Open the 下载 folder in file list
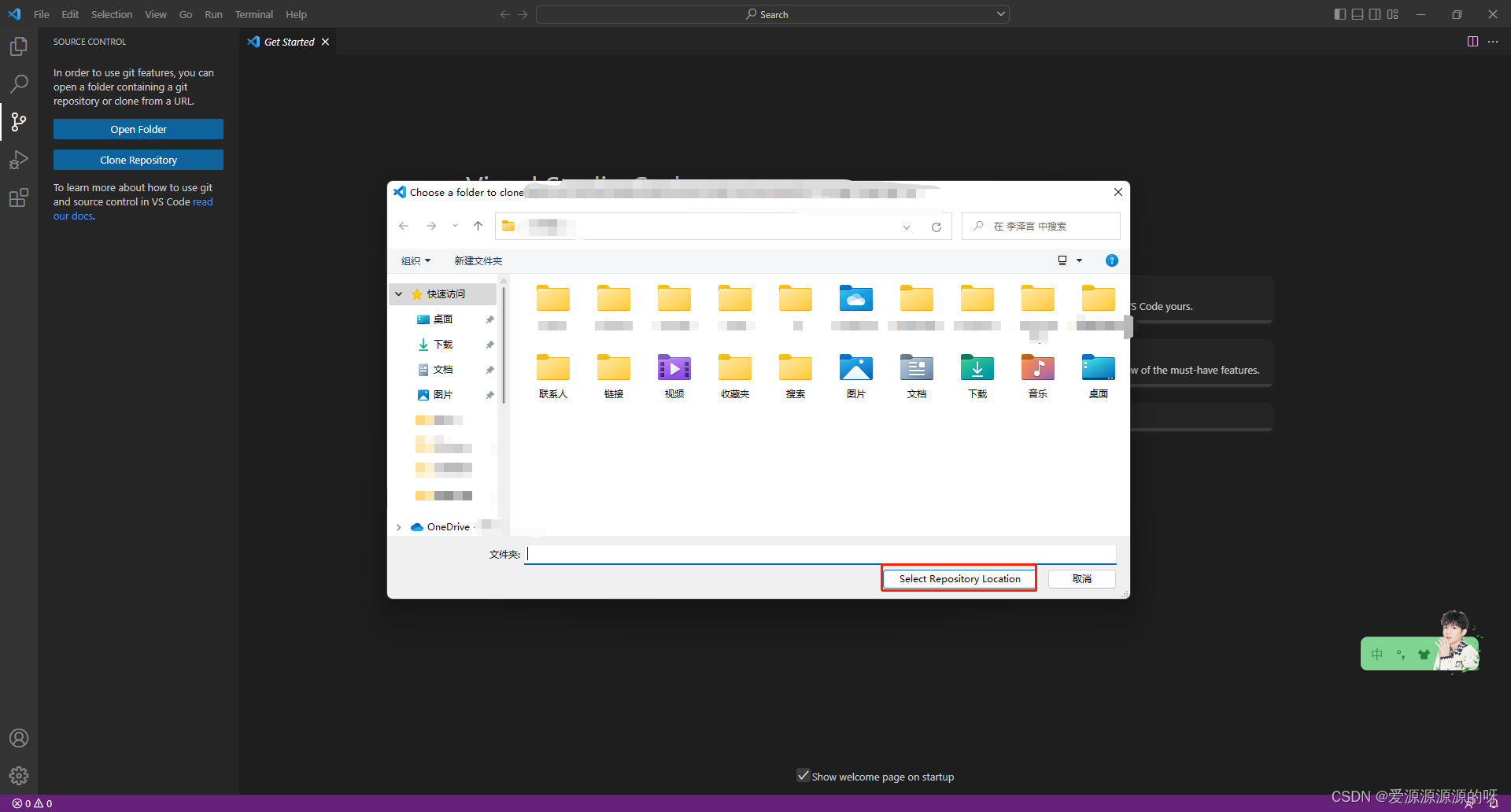The image size is (1511, 812). pos(977,377)
